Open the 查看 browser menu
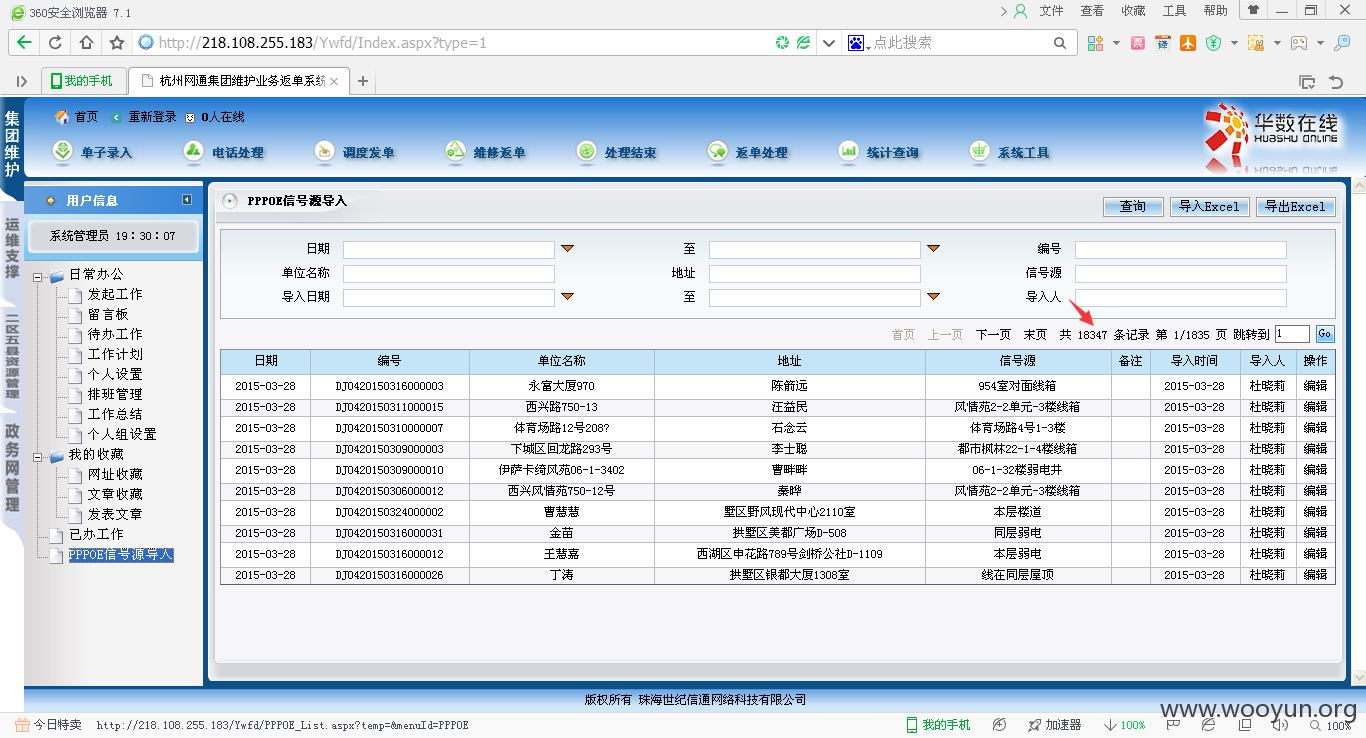Screen dimensions: 1366x738 pos(1092,11)
